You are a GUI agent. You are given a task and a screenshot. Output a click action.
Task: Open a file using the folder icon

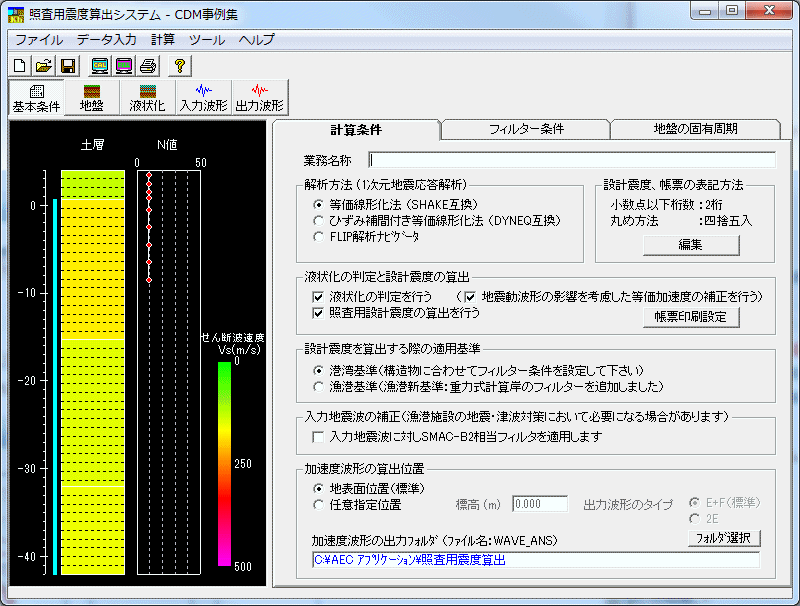click(x=44, y=67)
